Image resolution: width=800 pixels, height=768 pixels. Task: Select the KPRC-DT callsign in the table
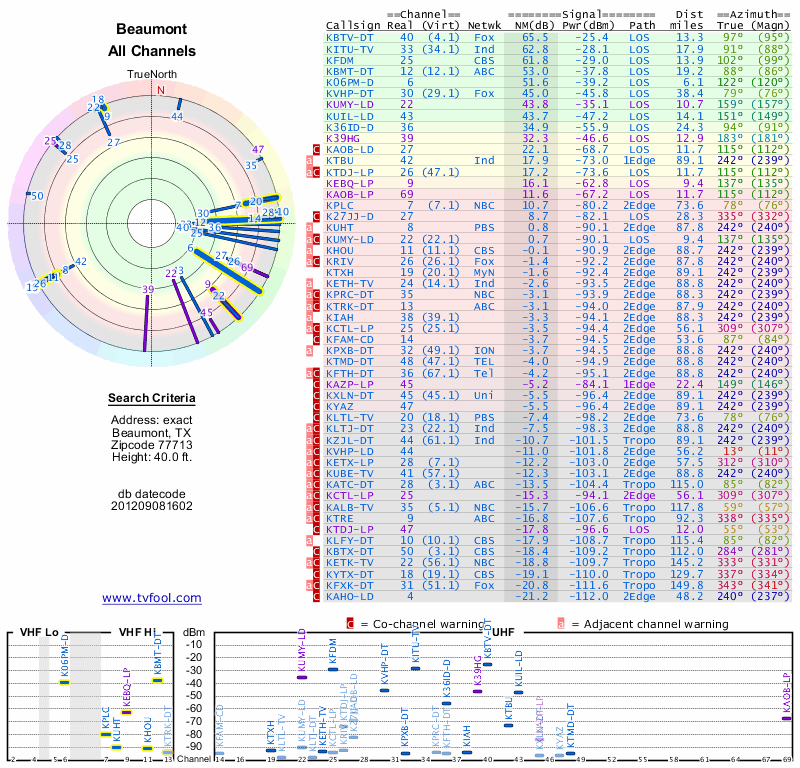pos(350,295)
